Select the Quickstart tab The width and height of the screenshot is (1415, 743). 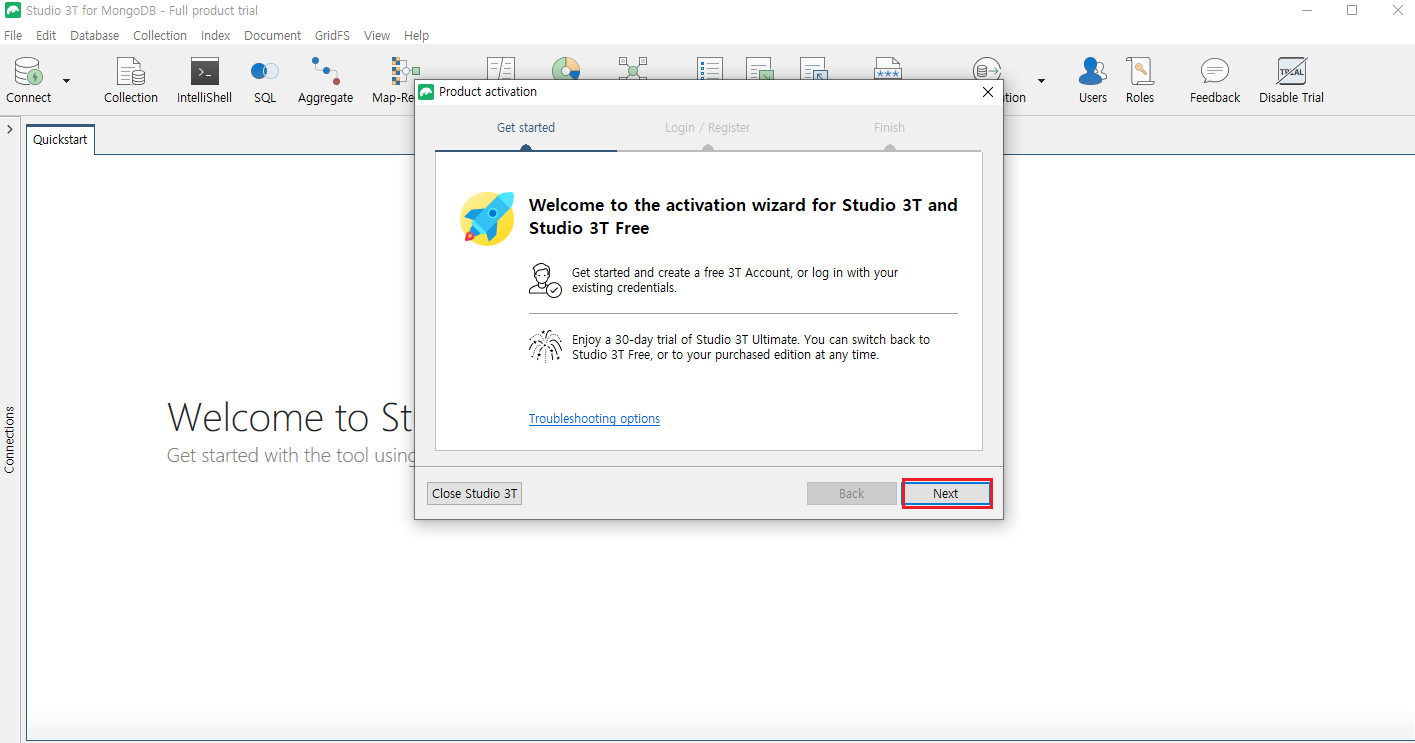60,140
